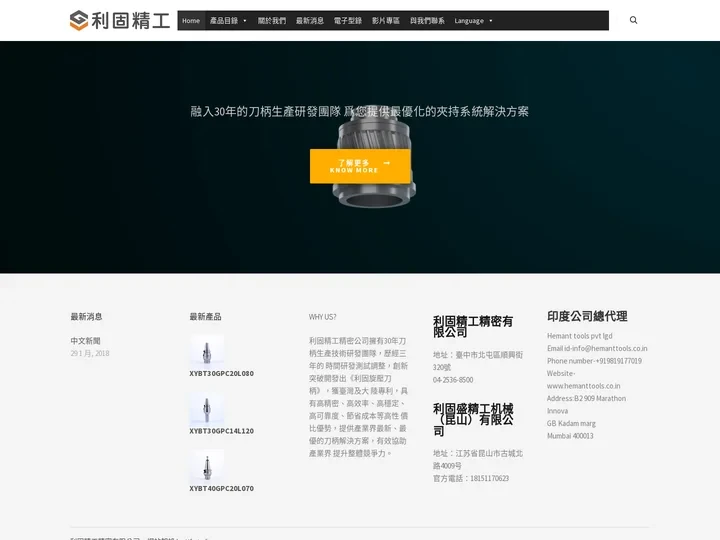The width and height of the screenshot is (720, 540).
Task: Click the WHY US? heading
Action: pos(322,317)
